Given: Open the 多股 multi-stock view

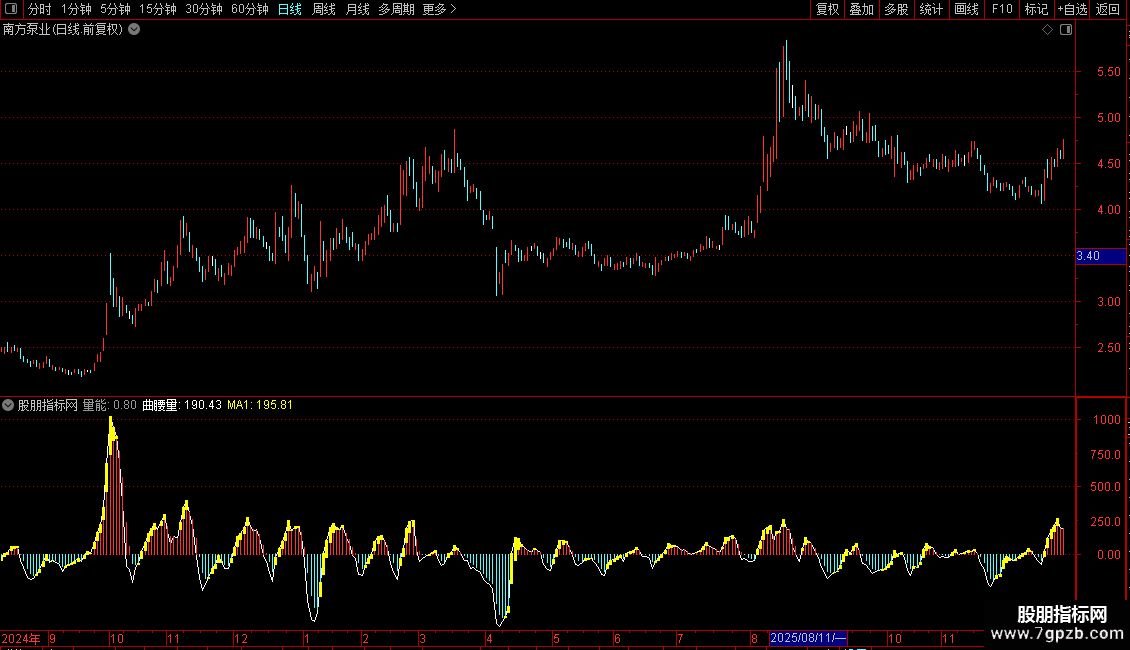Looking at the screenshot, I should click(896, 9).
